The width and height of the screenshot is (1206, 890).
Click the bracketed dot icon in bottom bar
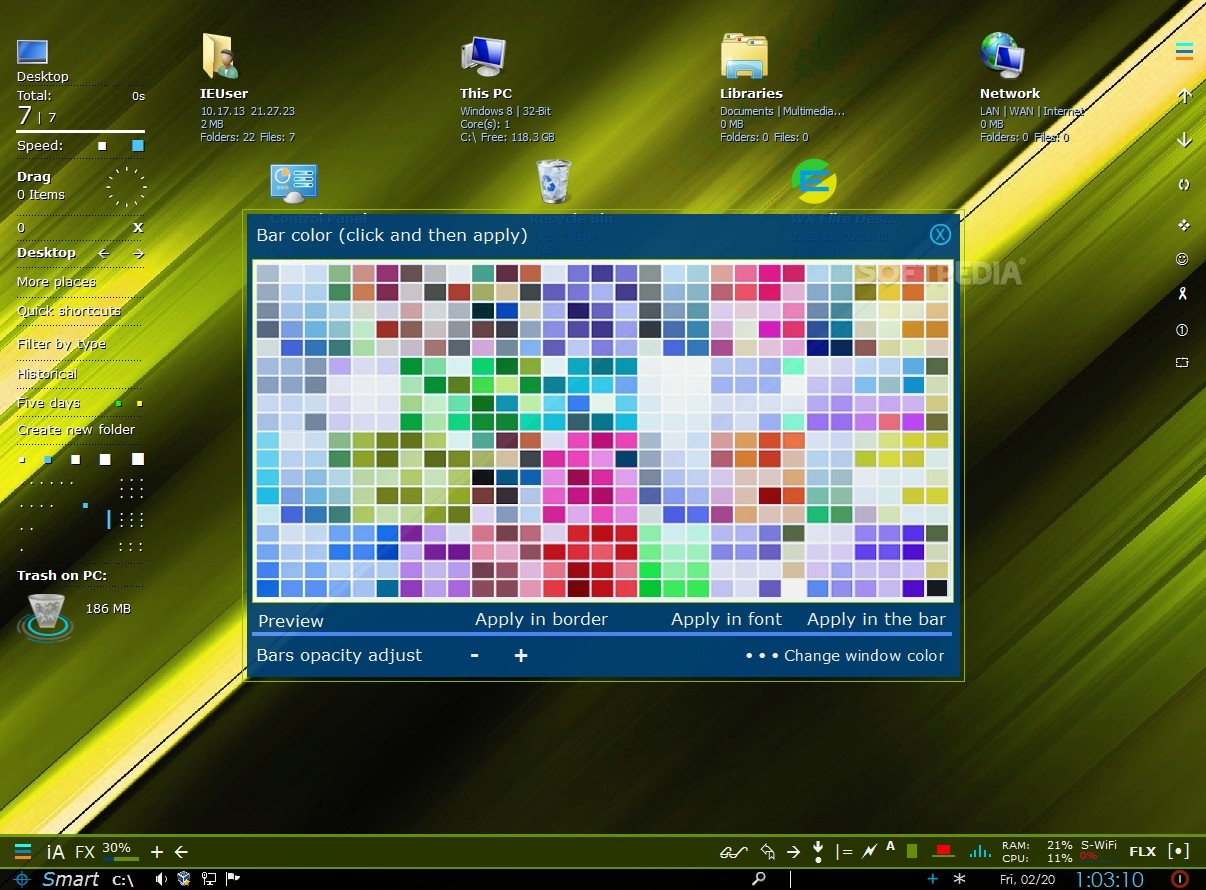(x=1179, y=852)
